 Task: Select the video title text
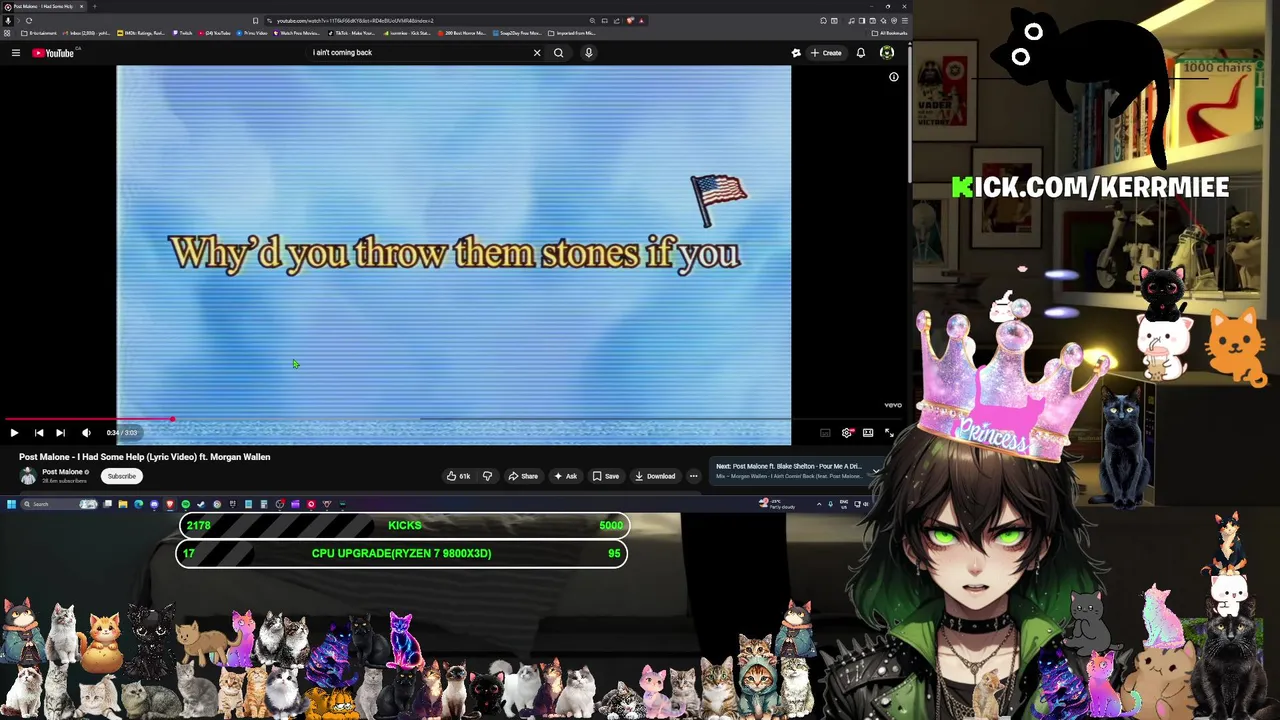pyautogui.click(x=144, y=457)
